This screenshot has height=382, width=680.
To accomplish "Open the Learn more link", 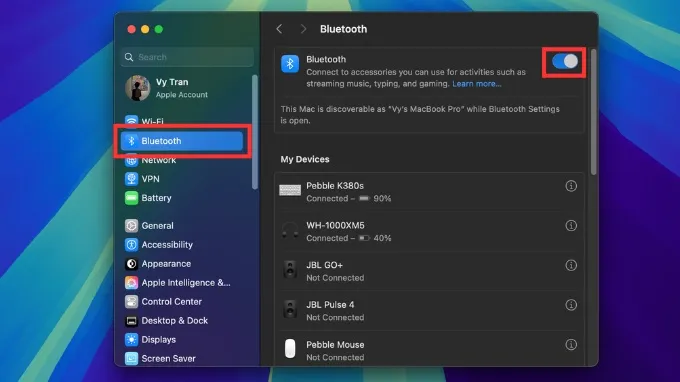I will pos(477,84).
